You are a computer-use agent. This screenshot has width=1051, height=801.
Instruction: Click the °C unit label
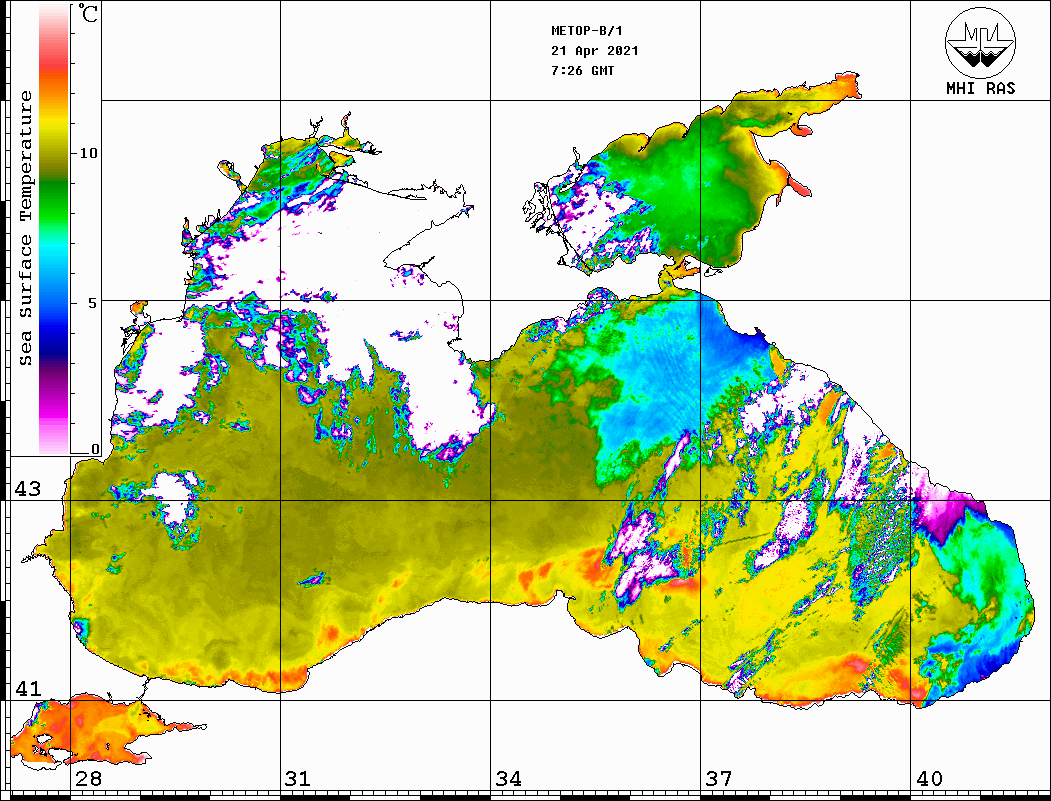click(x=88, y=13)
